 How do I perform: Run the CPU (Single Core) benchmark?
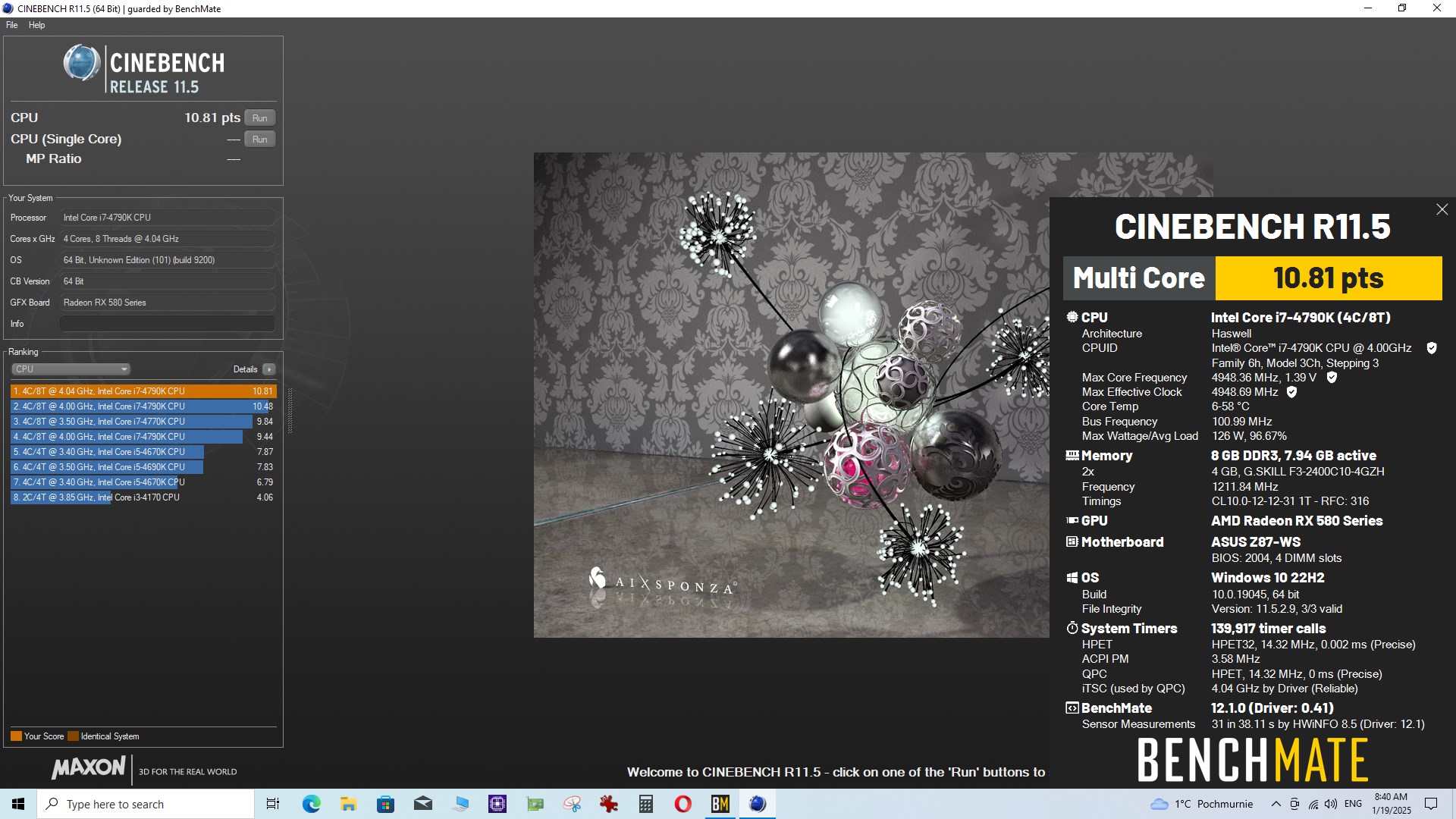[259, 139]
